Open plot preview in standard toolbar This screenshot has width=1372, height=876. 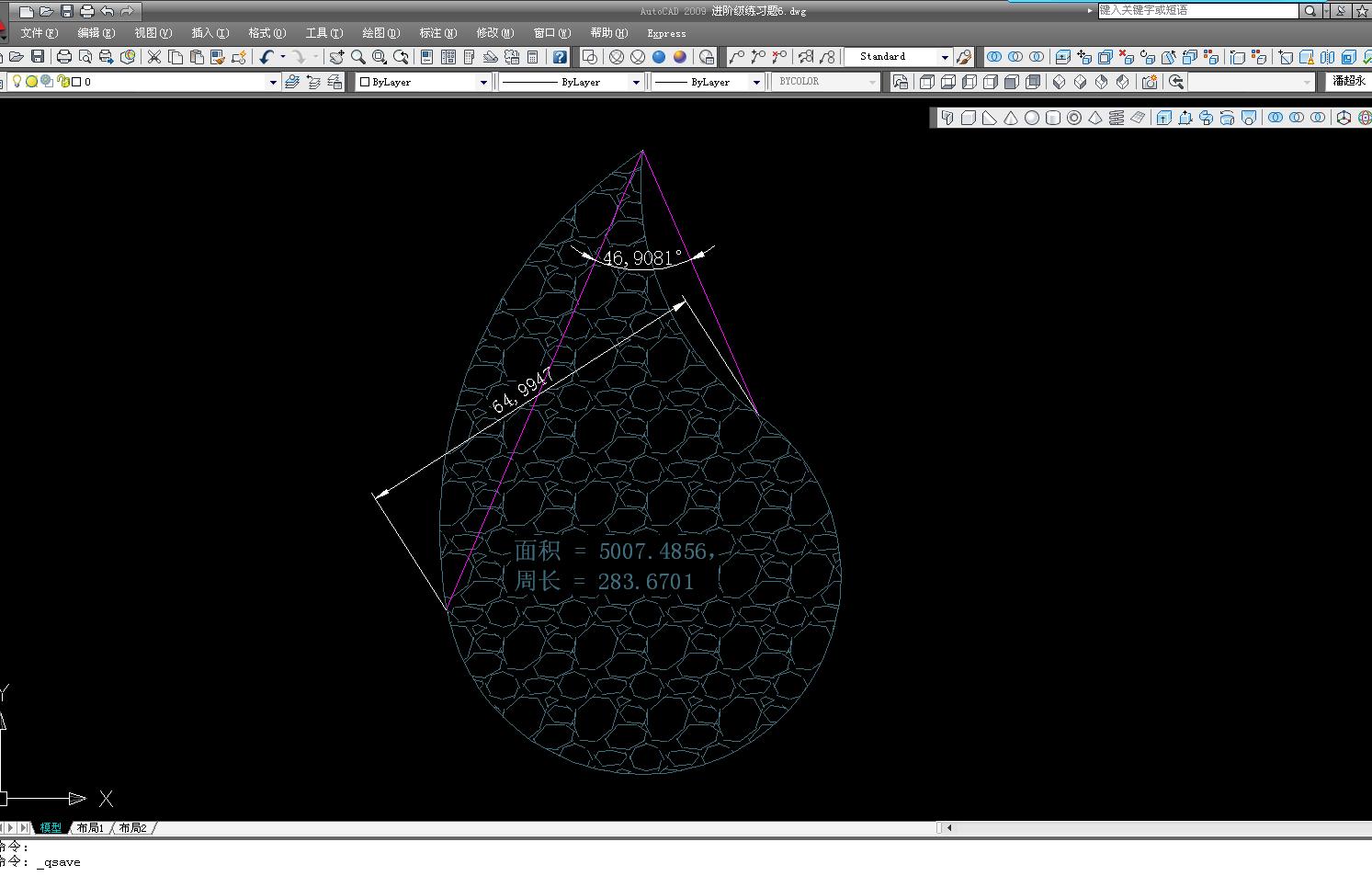pos(85,57)
